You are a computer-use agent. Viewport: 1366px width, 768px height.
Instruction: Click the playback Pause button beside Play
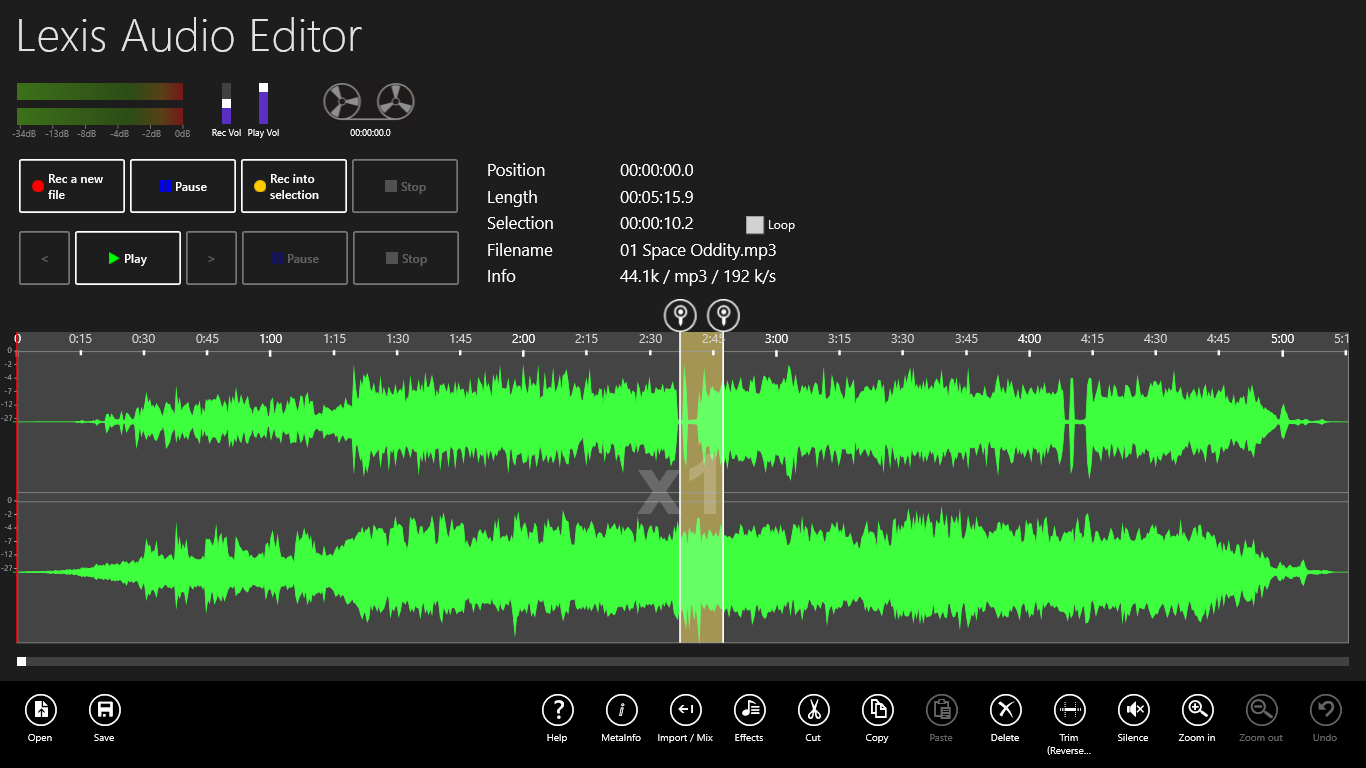[294, 258]
